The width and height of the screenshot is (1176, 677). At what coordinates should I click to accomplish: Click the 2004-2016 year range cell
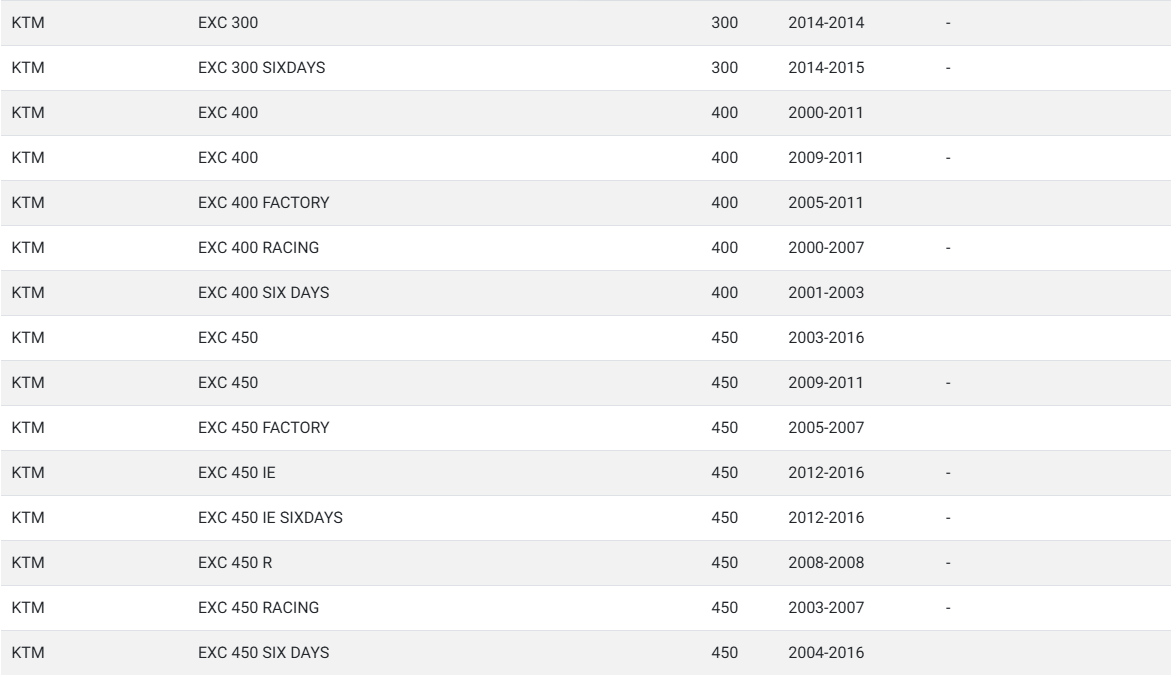pos(826,652)
